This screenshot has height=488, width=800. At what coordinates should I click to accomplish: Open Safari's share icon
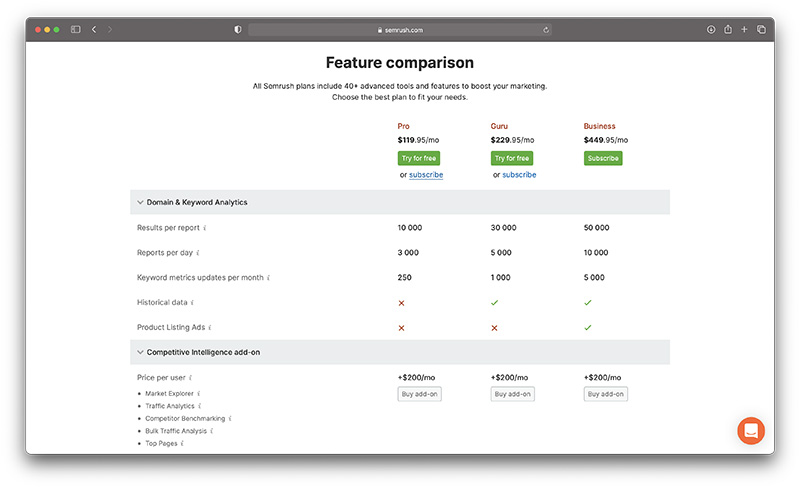727,30
